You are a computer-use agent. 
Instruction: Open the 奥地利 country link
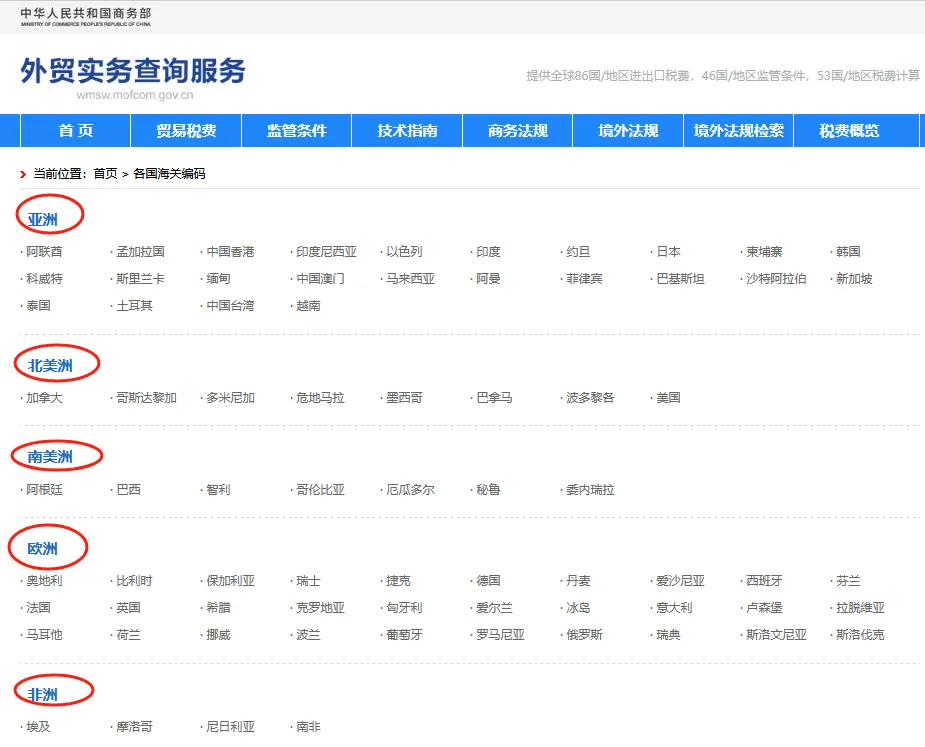44,581
